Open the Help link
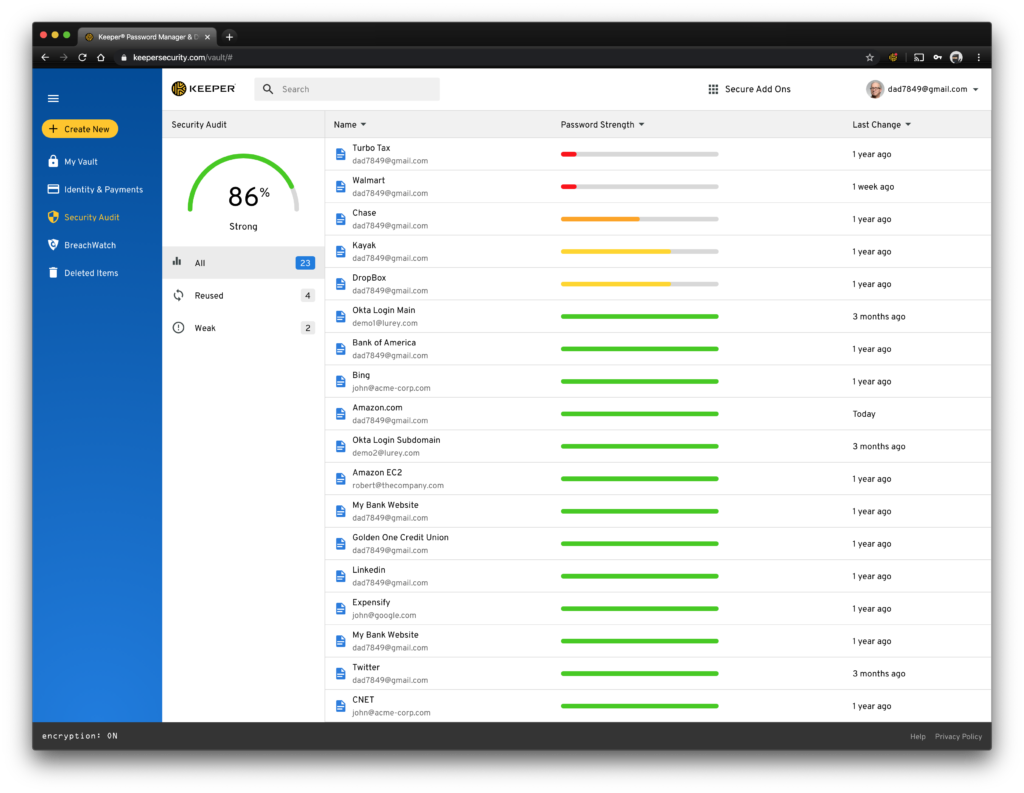Viewport: 1024px width, 793px height. [x=918, y=736]
